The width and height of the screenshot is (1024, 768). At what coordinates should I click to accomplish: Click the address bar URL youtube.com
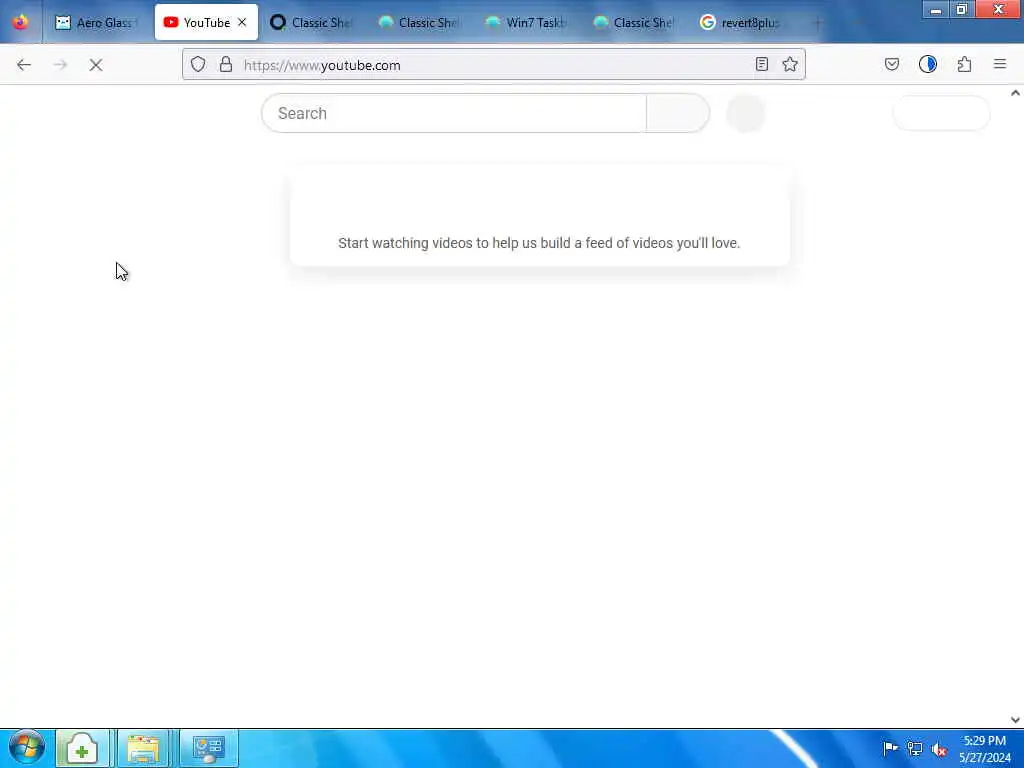pos(322,65)
